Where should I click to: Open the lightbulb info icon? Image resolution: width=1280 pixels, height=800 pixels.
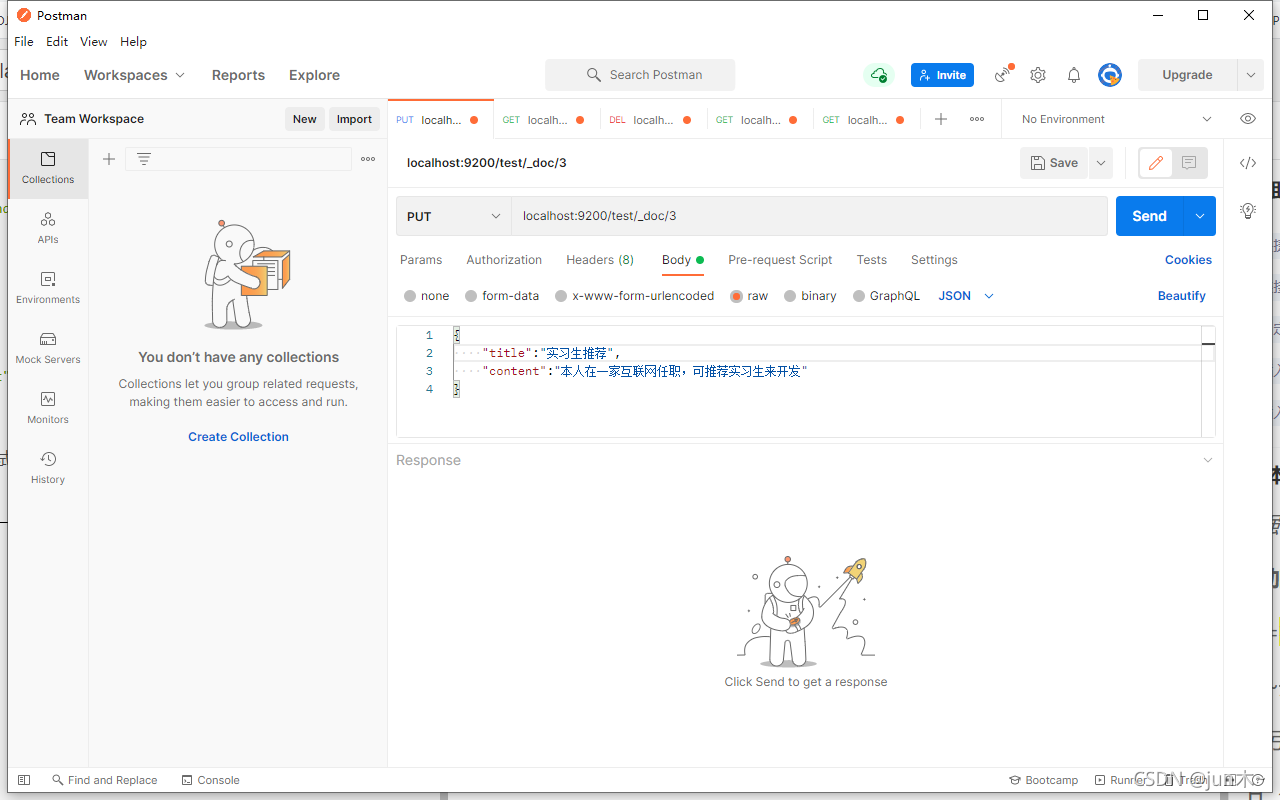tap(1248, 211)
